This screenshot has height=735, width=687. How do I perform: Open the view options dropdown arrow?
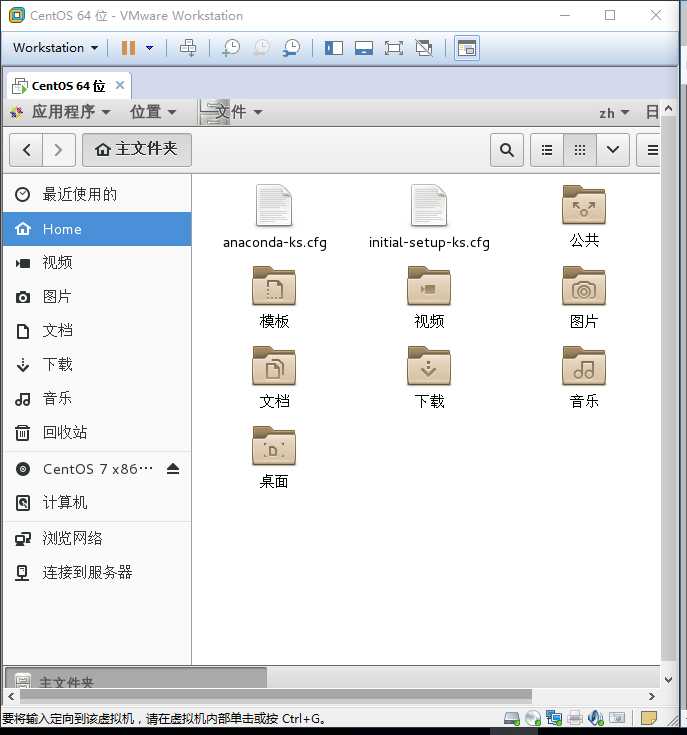(612, 150)
